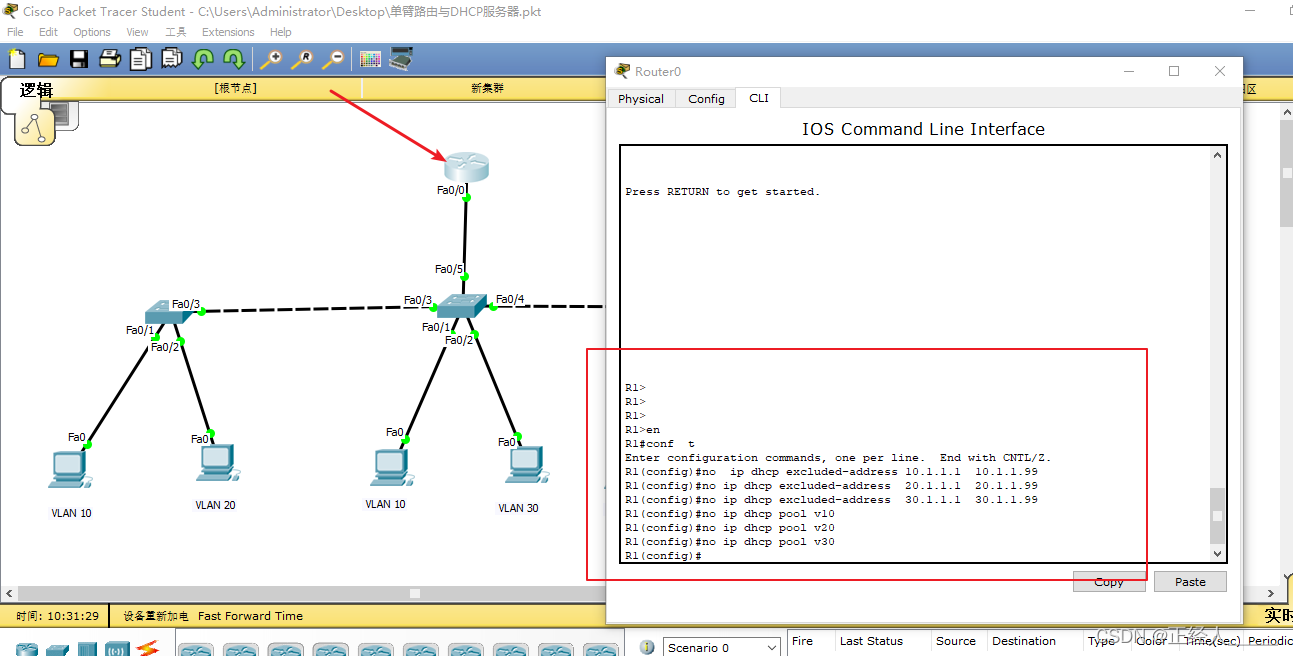
Task: Click the zoom in magnifier tool
Action: (x=271, y=58)
